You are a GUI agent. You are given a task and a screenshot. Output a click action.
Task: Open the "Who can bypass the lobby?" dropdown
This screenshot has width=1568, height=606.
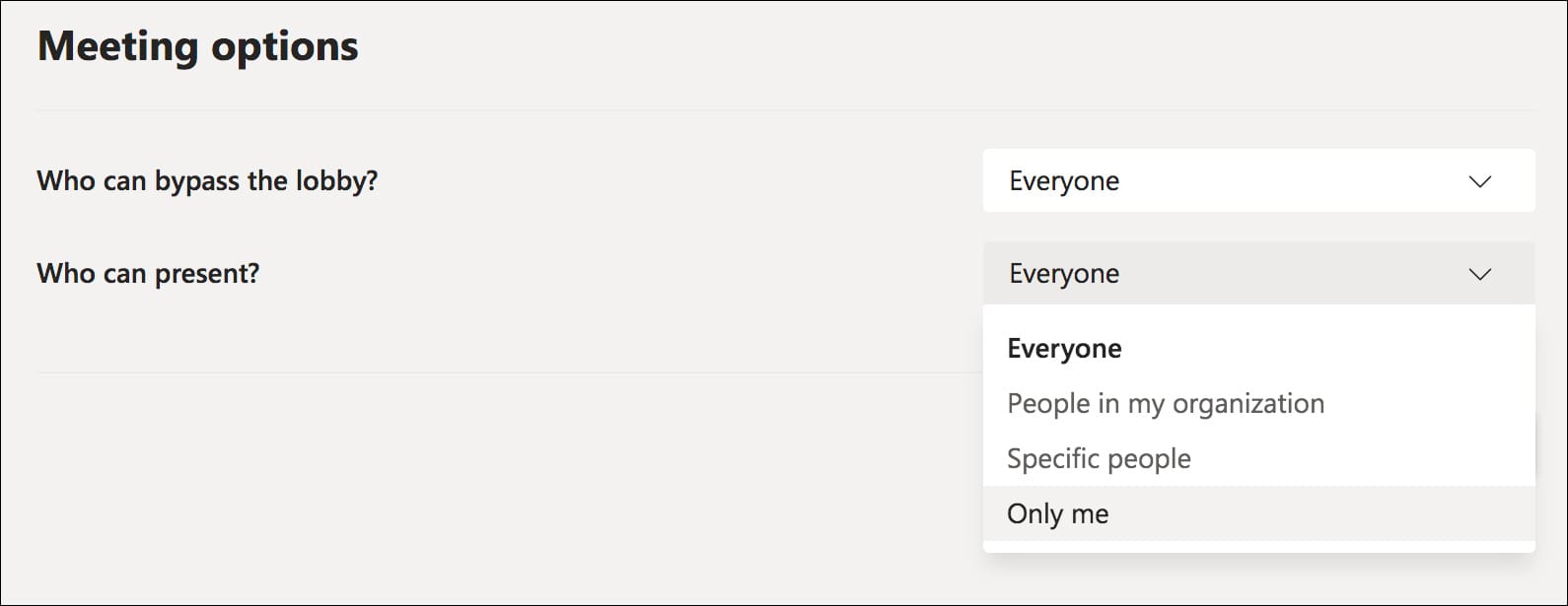click(1258, 180)
